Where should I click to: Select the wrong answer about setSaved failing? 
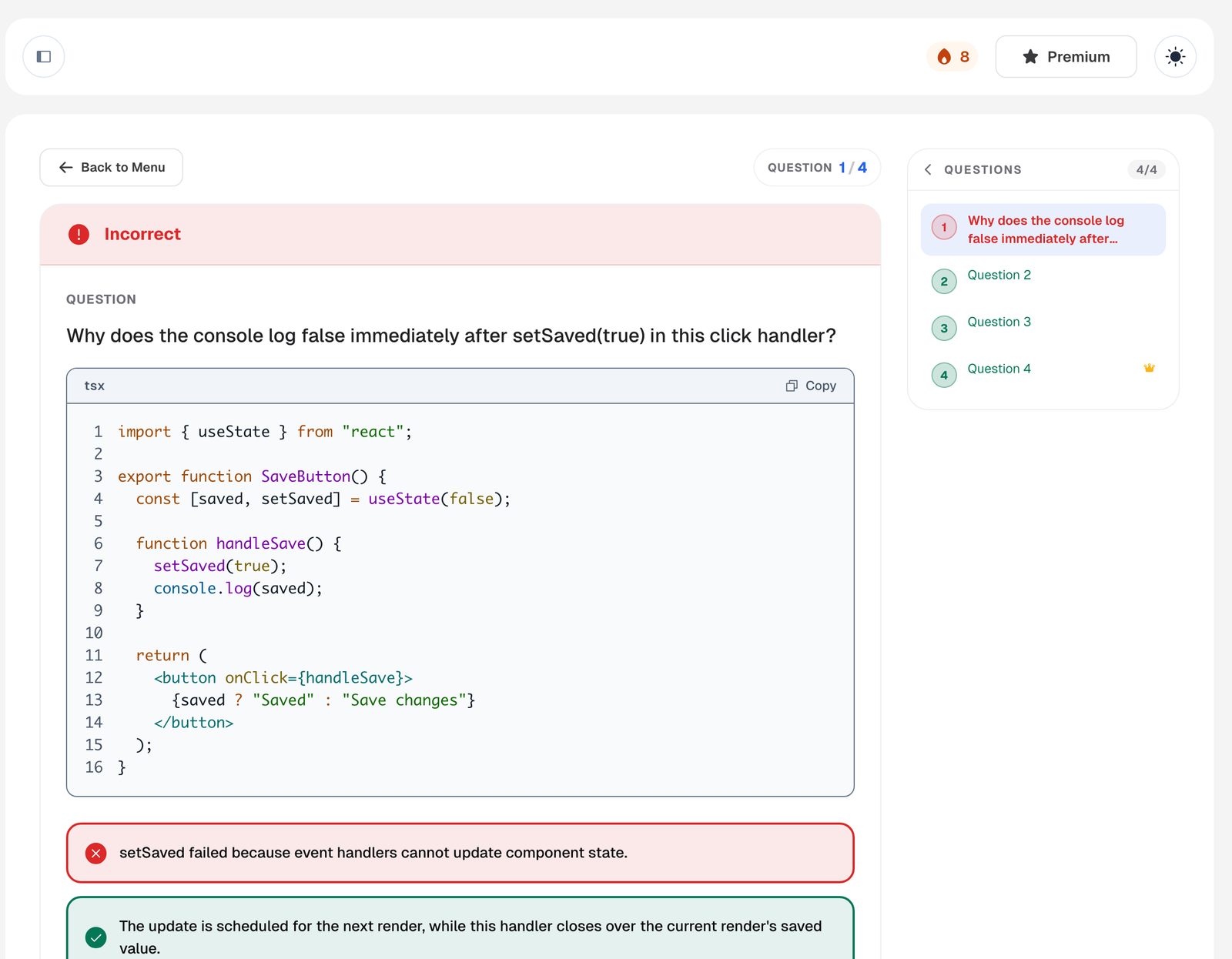(x=460, y=853)
